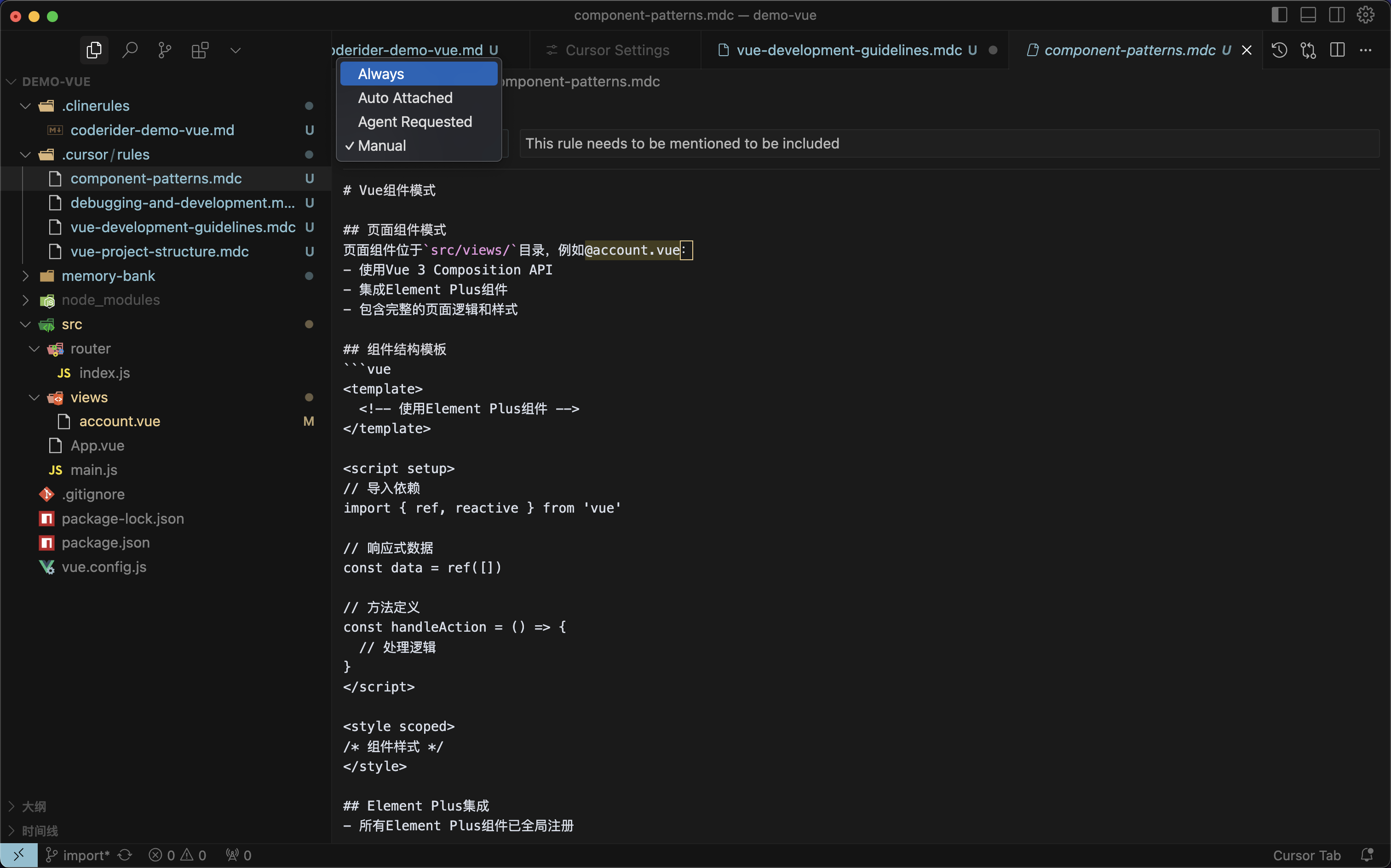Toggle the bottom panel visibility
1391x868 pixels.
1308,14
